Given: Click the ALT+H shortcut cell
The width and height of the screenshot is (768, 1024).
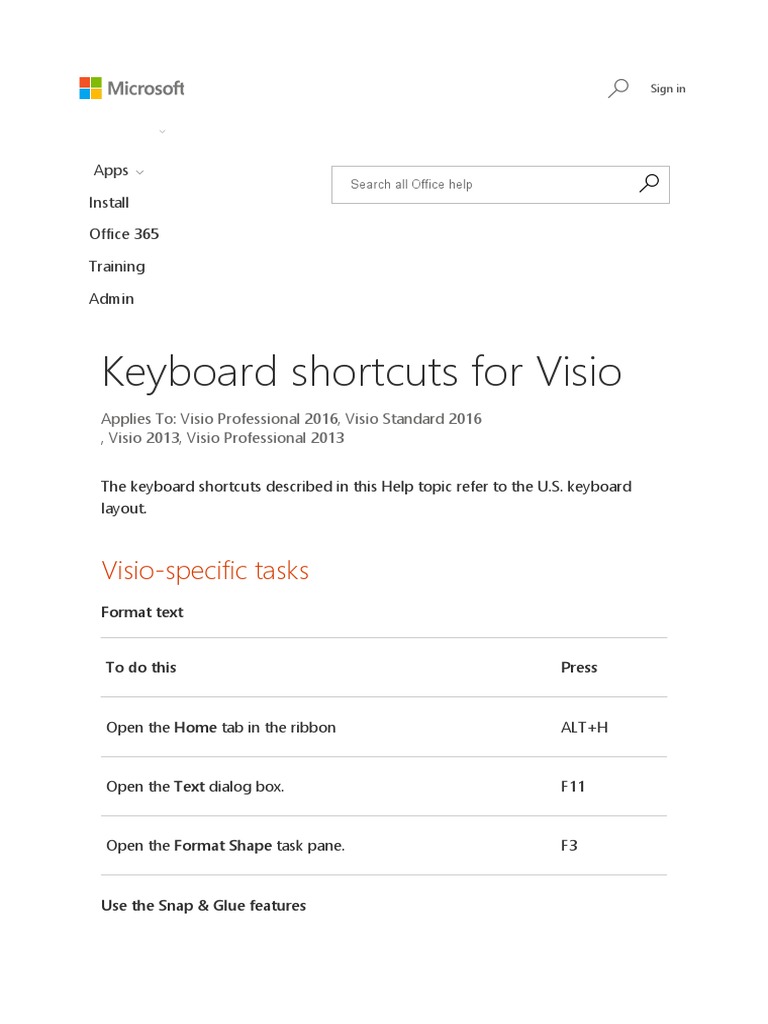Looking at the screenshot, I should click(x=584, y=727).
